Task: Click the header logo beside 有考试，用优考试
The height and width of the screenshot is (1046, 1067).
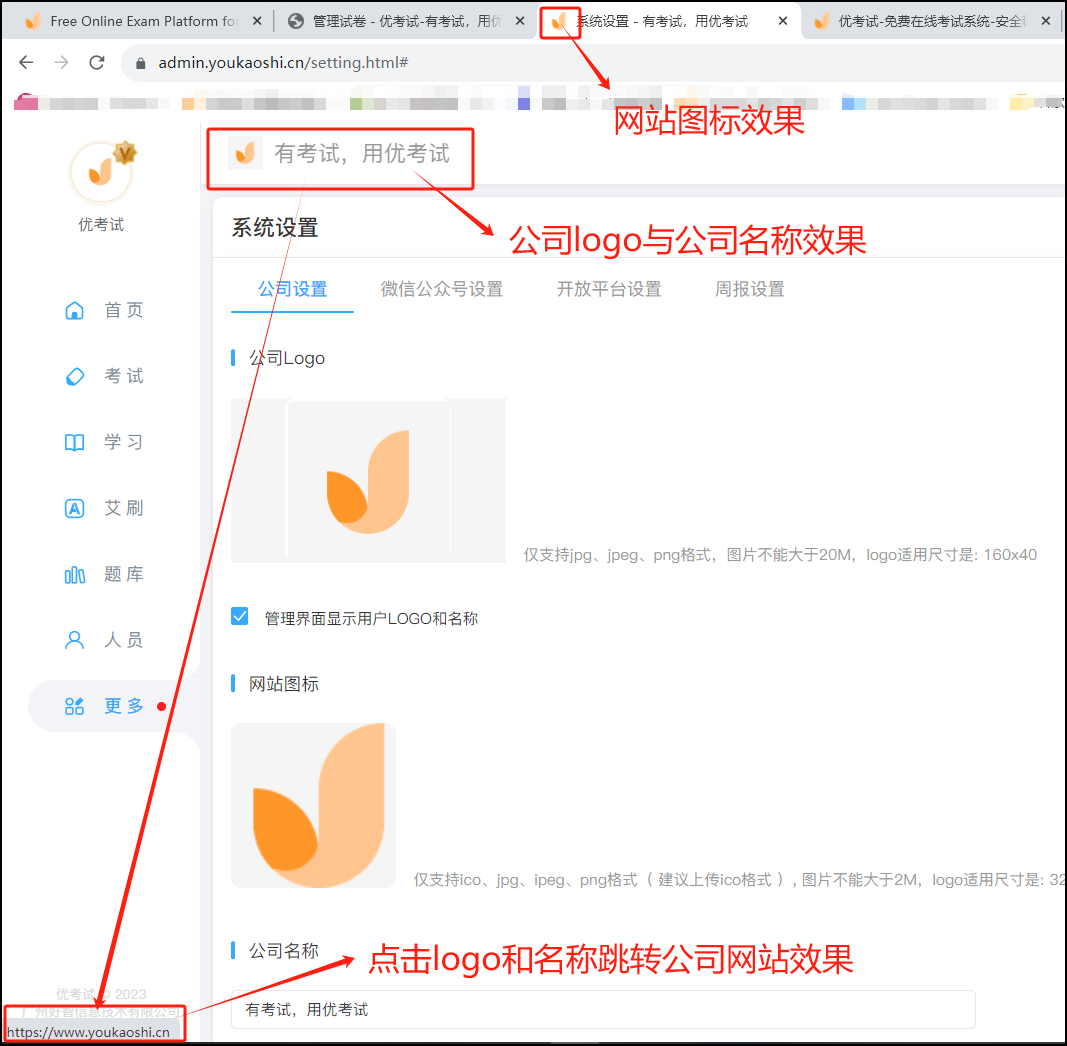Action: coord(245,153)
